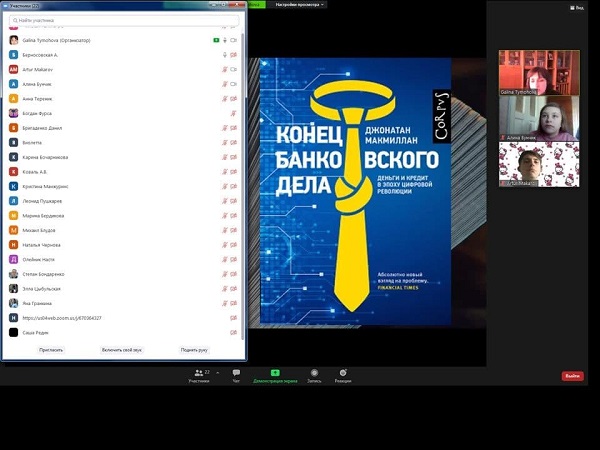
Task: Click Карина Бочарникова's disabled camera icon
Action: click(x=233, y=157)
